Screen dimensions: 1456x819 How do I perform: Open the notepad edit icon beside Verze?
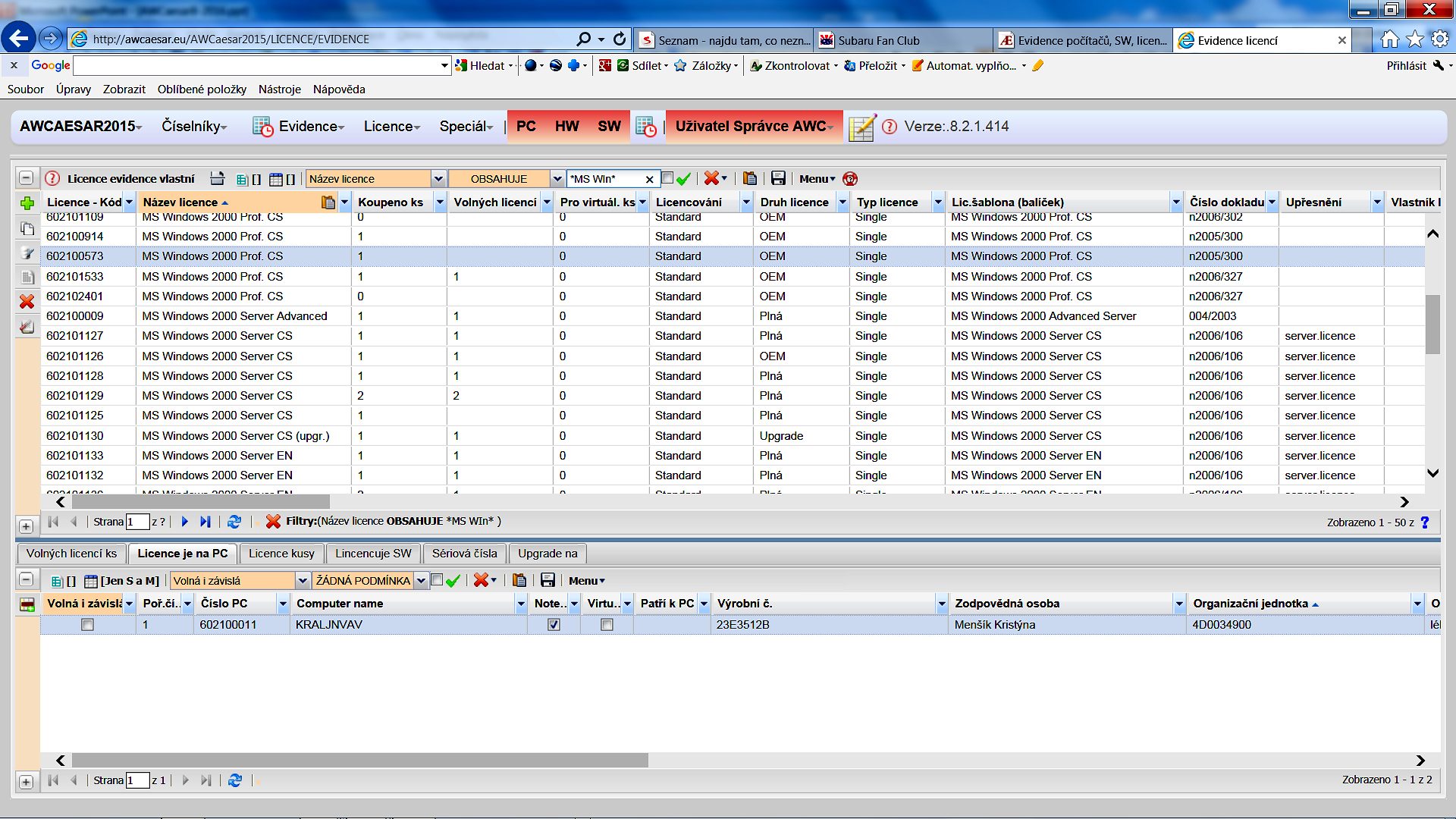pos(862,127)
